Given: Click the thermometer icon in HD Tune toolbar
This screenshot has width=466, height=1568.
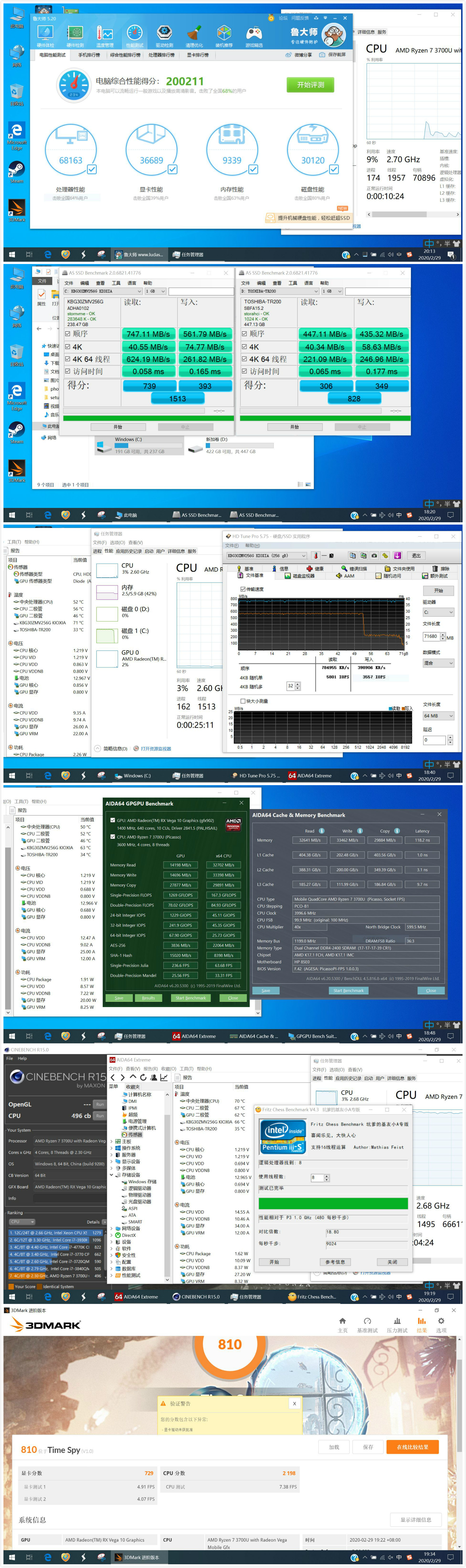Looking at the screenshot, I should [316, 556].
